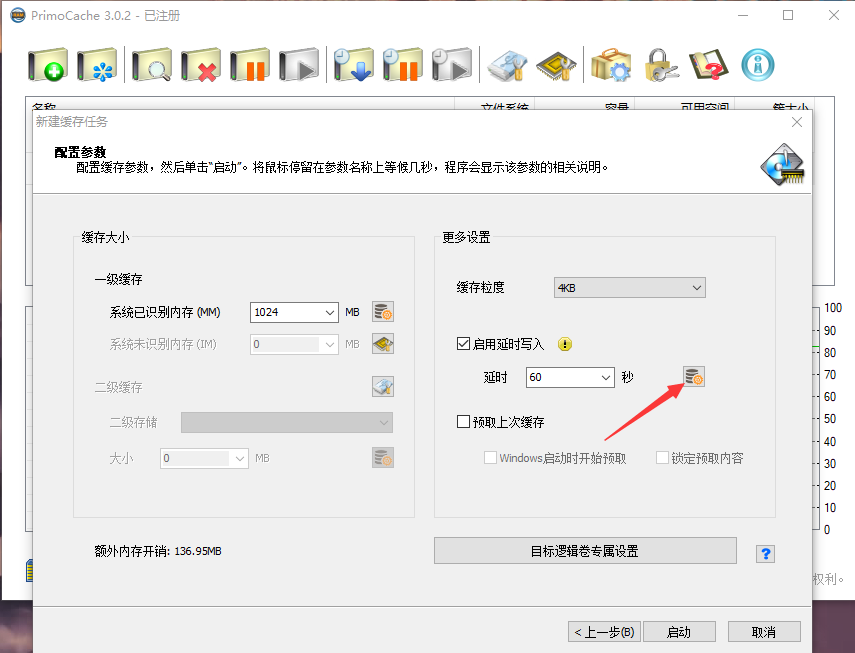Image resolution: width=855 pixels, height=653 pixels.
Task: Open the blue round About info icon
Action: pos(758,65)
